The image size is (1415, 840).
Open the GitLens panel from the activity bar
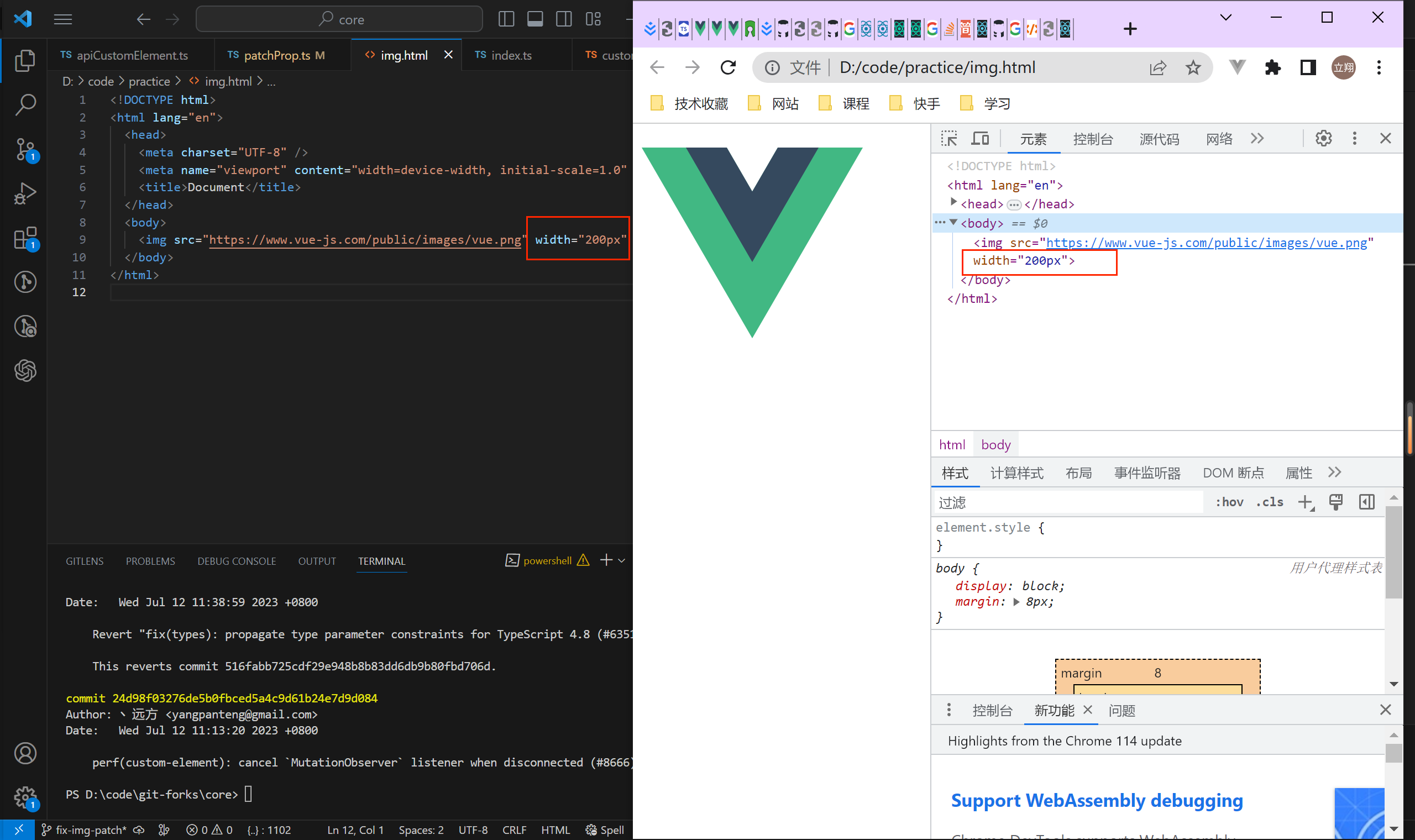(x=24, y=282)
